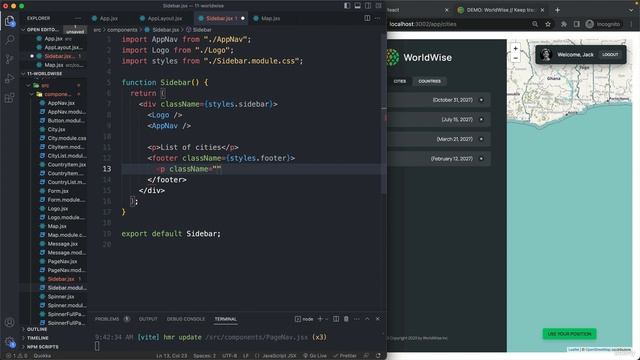Open Explorer more actions ellipsis
The height and width of the screenshot is (360, 640).
point(78,18)
